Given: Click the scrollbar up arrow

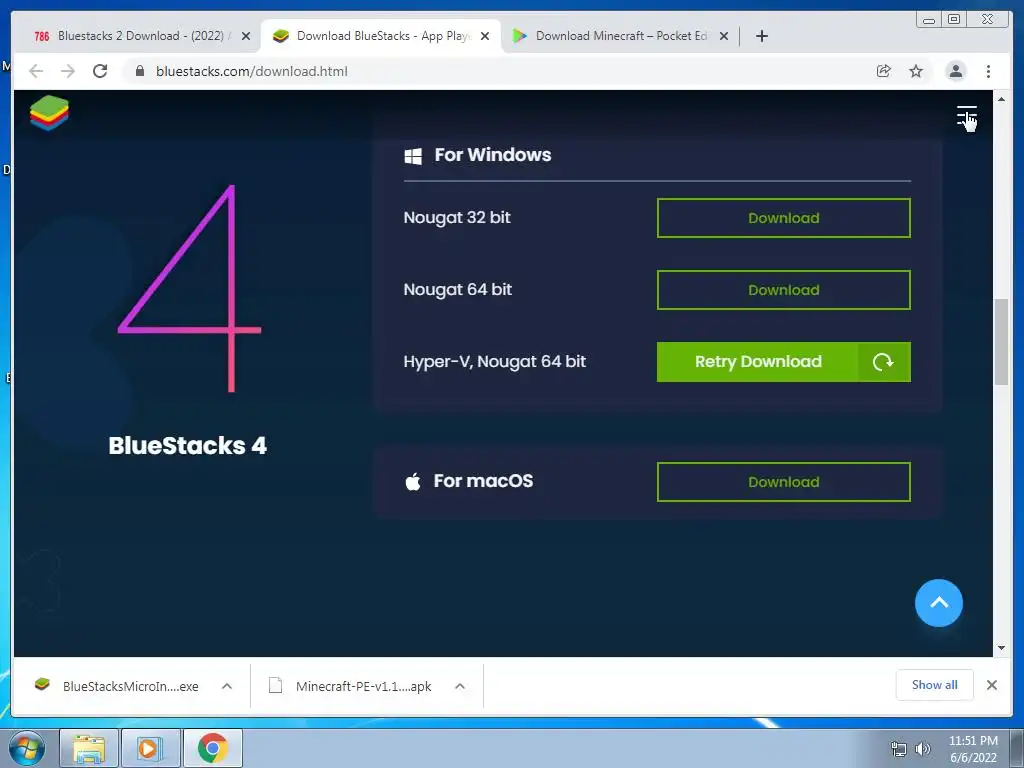Looking at the screenshot, I should click(1001, 99).
